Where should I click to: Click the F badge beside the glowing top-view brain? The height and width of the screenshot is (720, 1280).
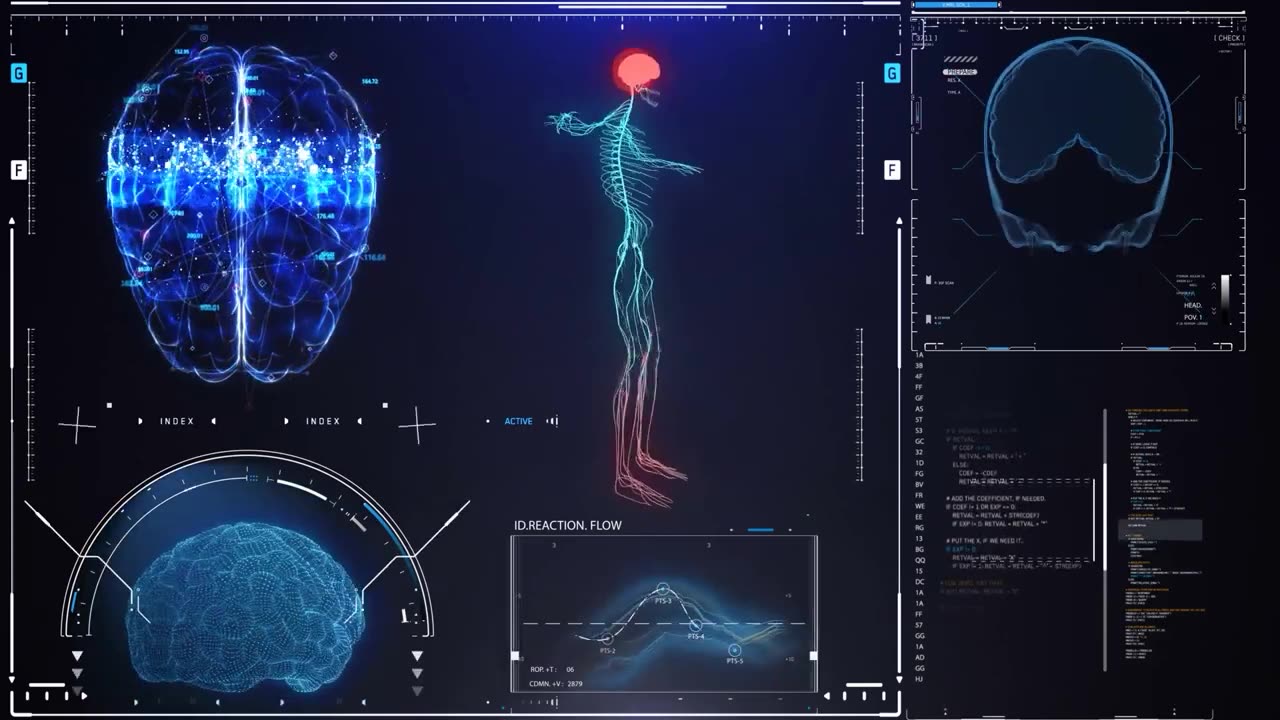18,170
